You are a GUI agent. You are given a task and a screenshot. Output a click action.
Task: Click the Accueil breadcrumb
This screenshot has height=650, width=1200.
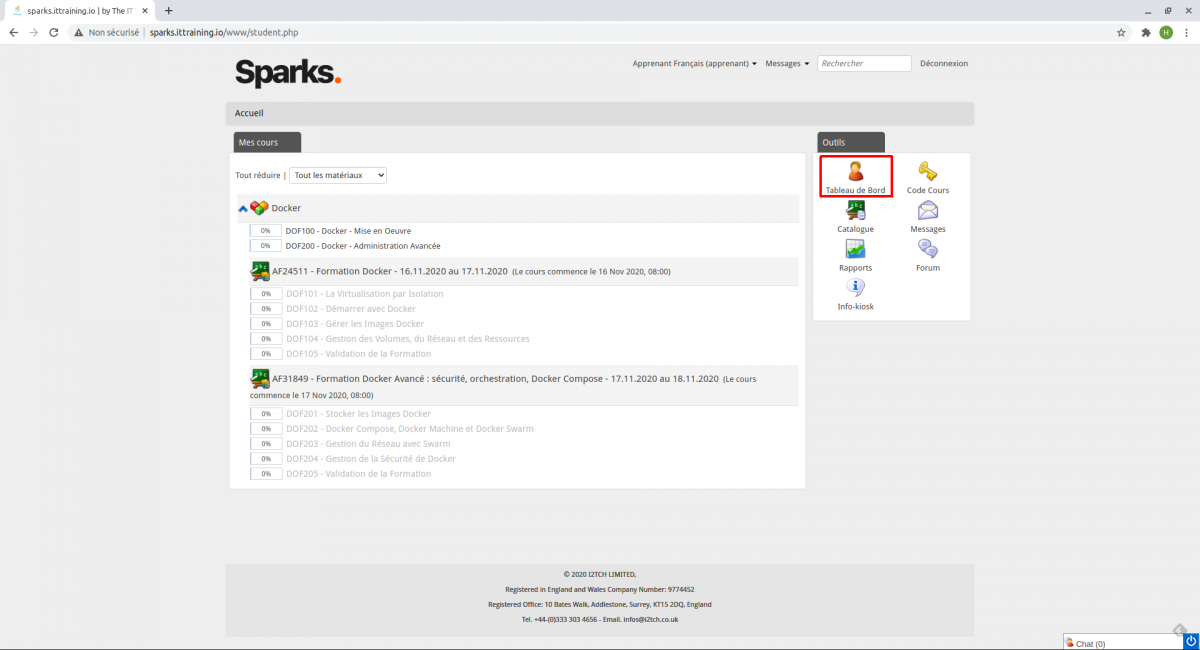click(249, 113)
